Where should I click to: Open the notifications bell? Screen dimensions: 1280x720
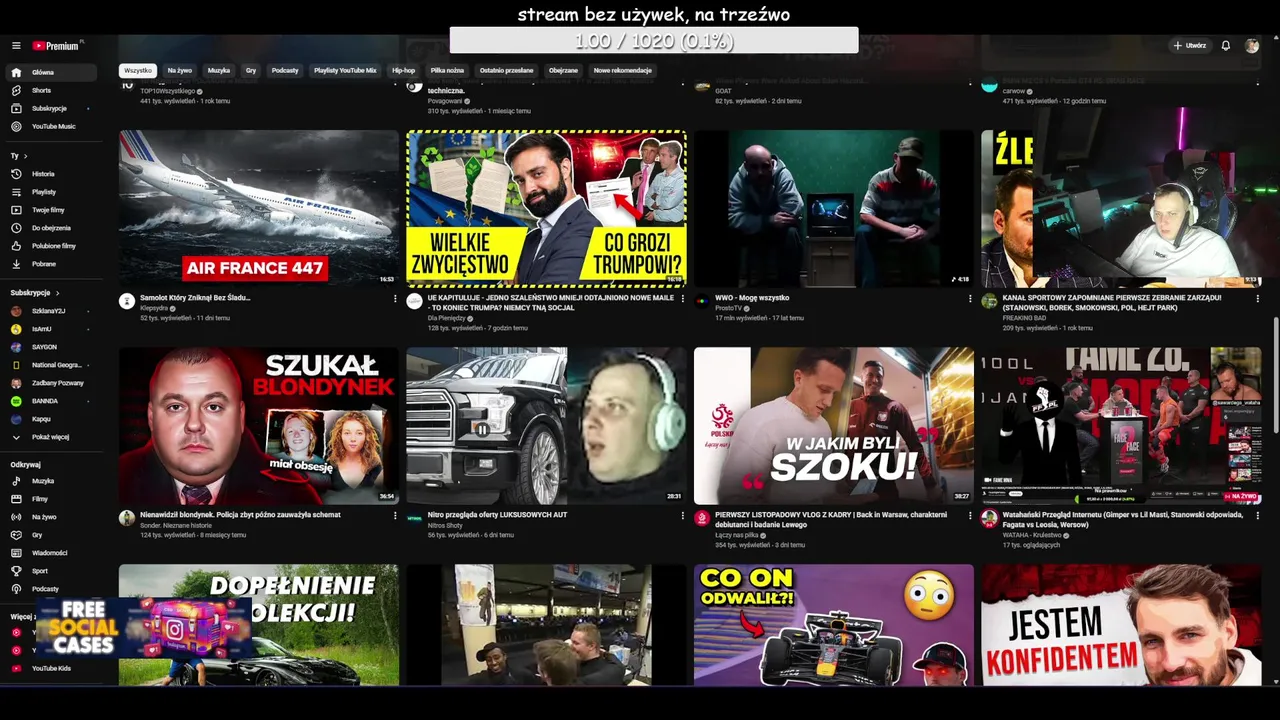pyautogui.click(x=1226, y=46)
